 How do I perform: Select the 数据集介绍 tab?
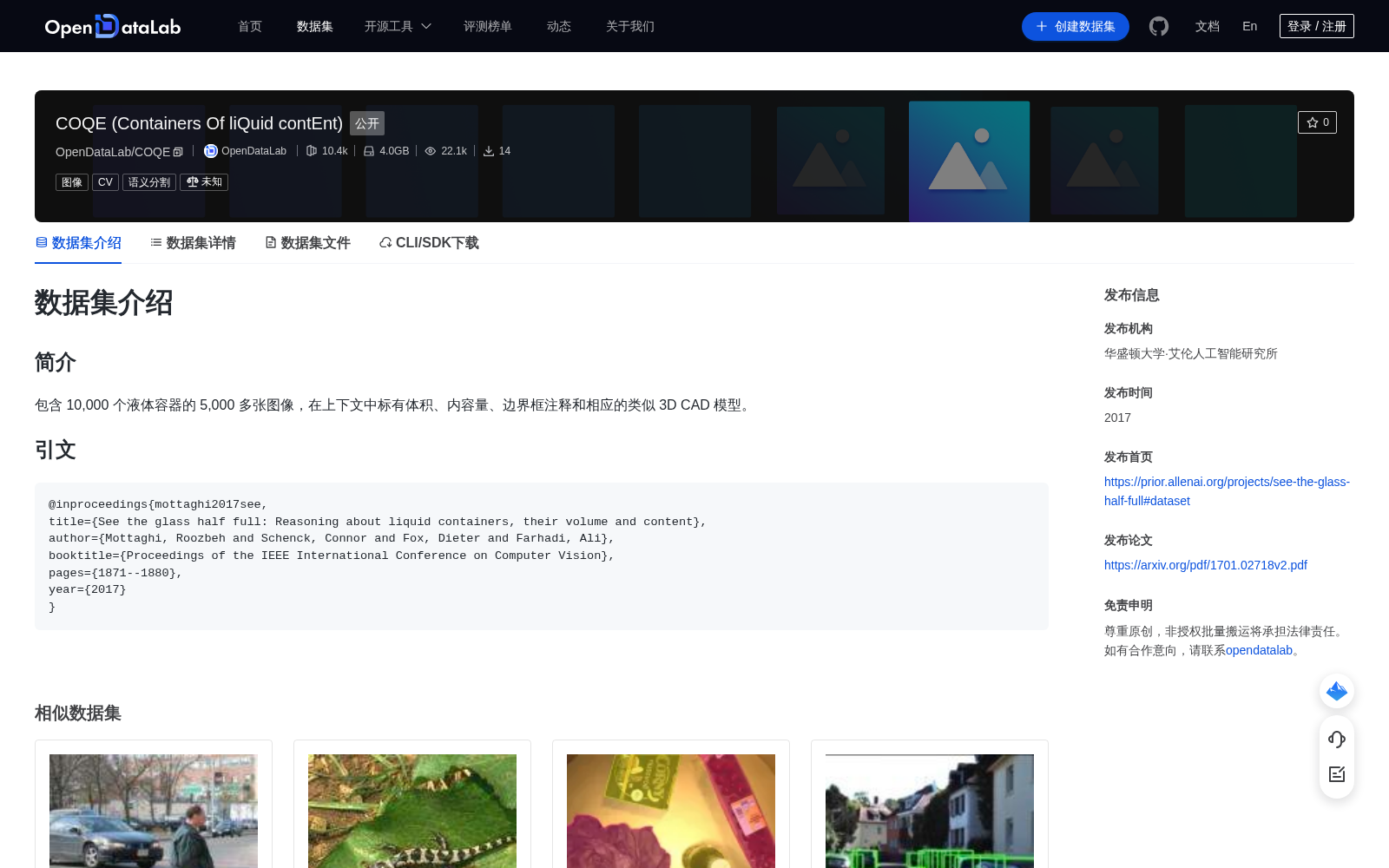point(78,243)
